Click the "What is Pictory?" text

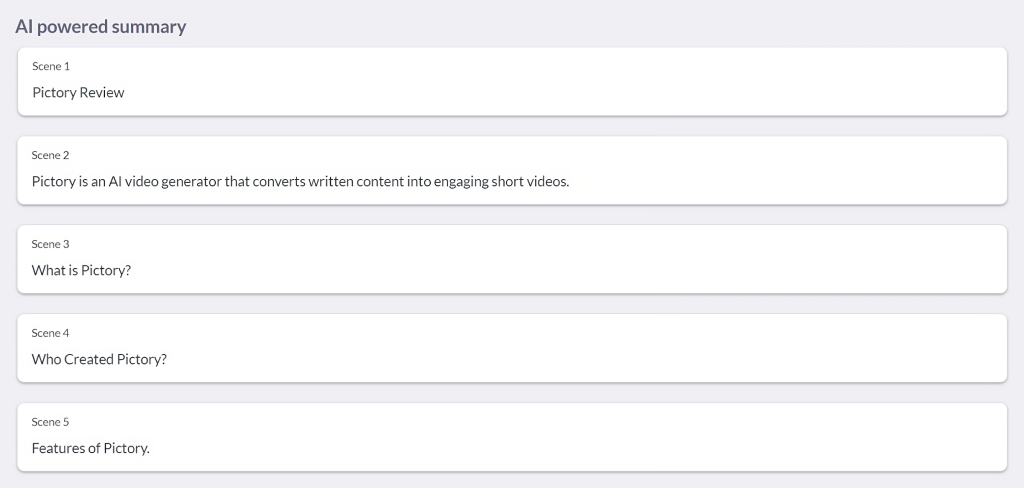(x=81, y=271)
